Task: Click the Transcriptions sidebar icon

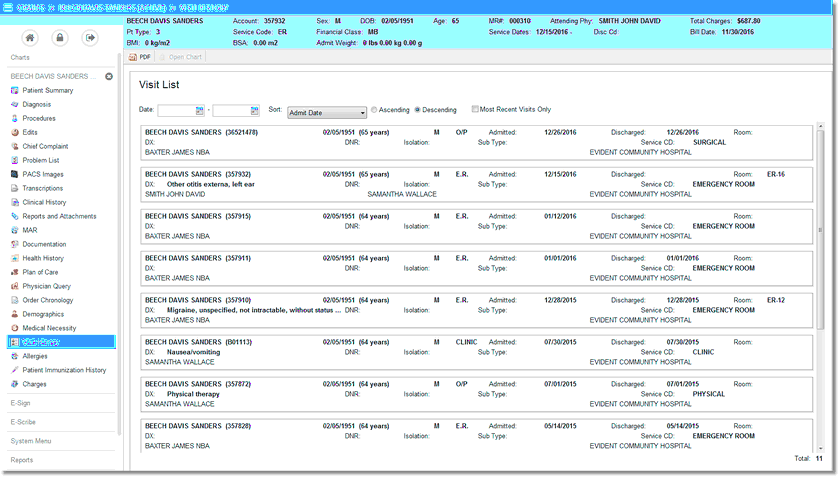Action: [x=15, y=188]
